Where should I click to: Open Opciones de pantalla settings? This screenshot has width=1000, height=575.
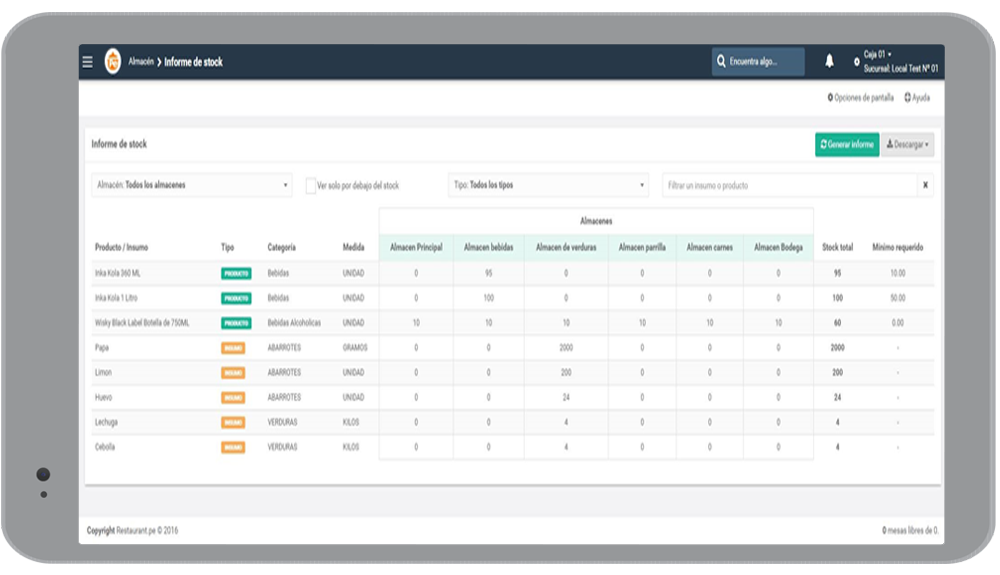(860, 98)
